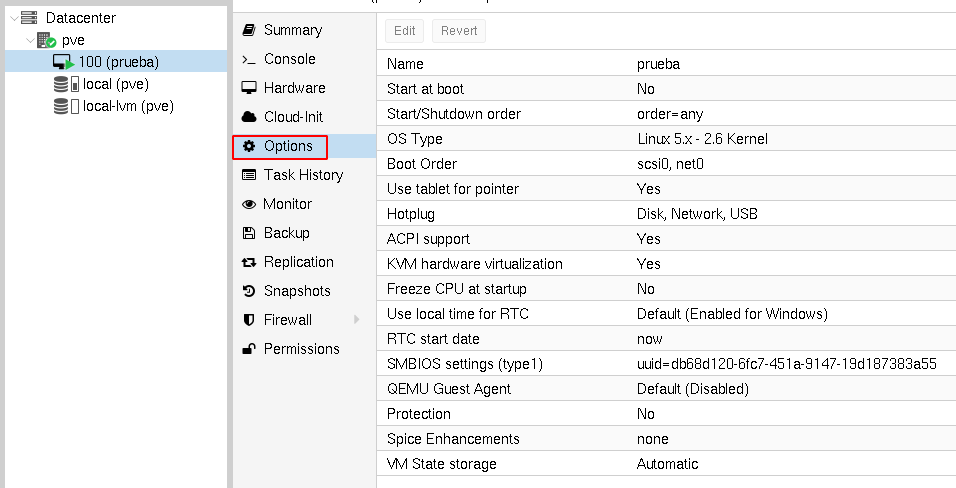956x488 pixels.
Task: Click the Edit button
Action: tap(404, 30)
